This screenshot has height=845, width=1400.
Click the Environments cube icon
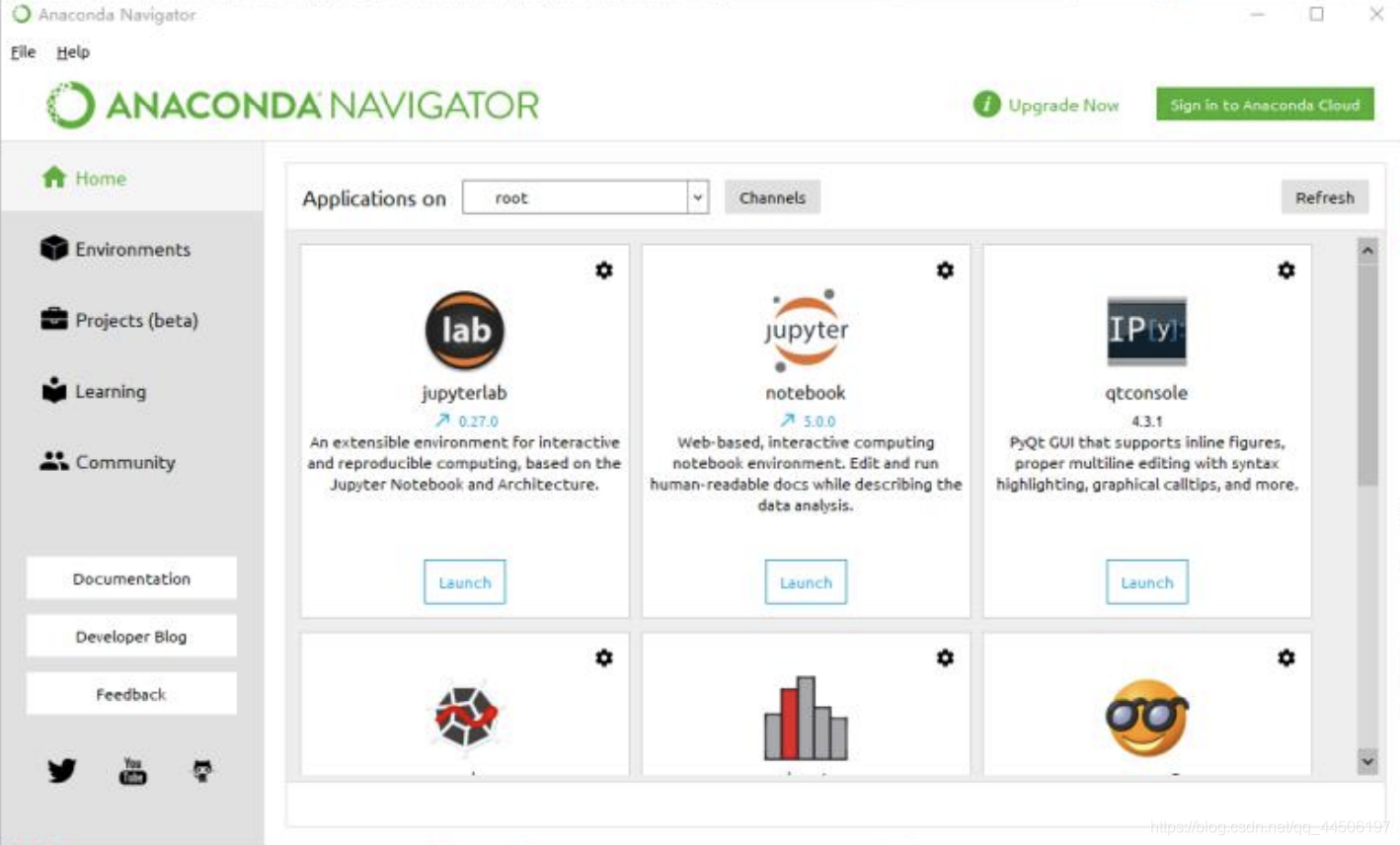(54, 248)
